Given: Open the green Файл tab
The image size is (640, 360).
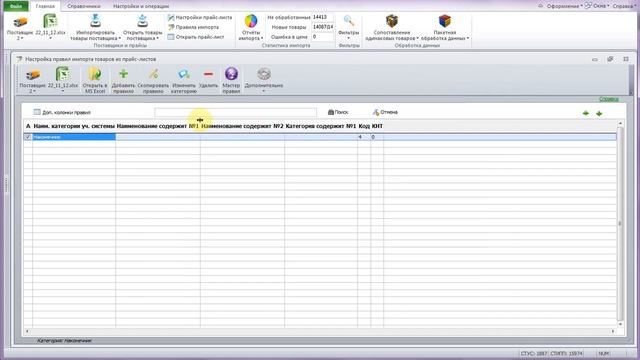Looking at the screenshot, I should point(16,6).
